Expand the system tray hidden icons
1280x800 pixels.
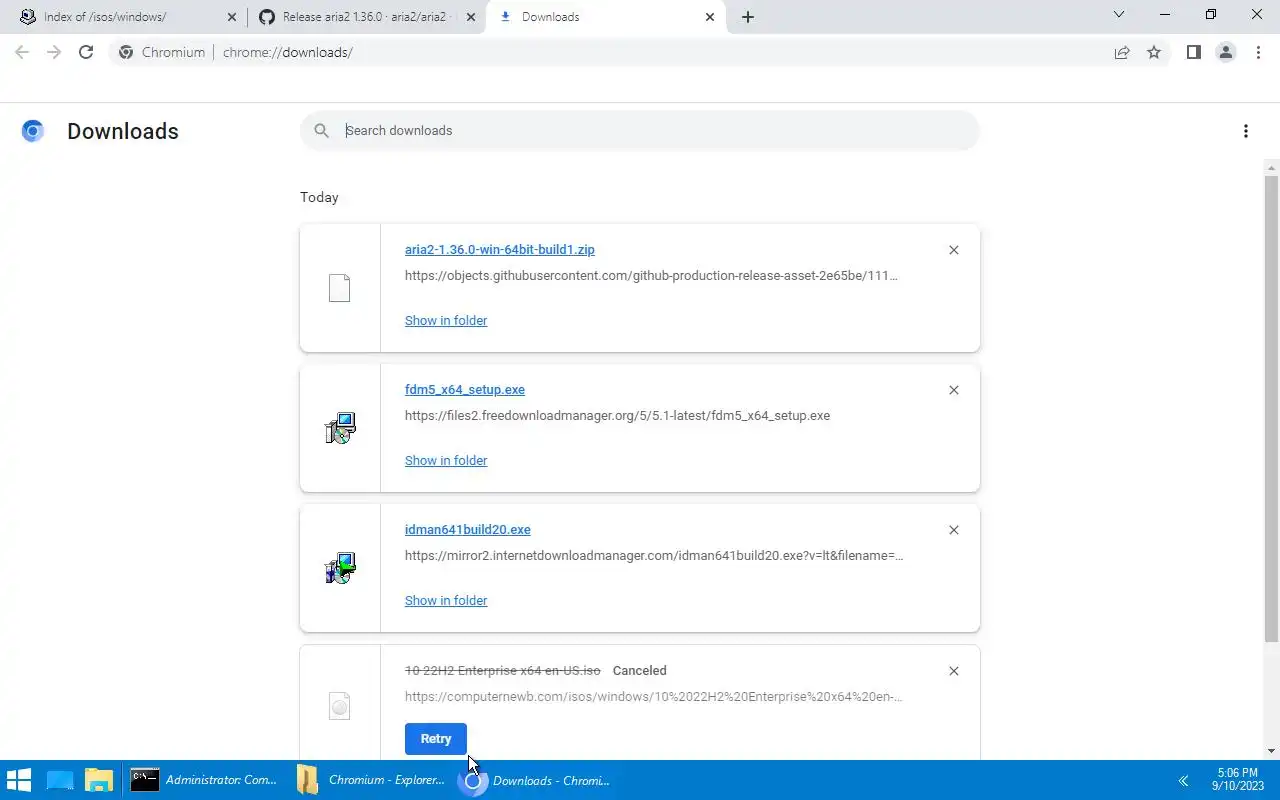point(1183,780)
